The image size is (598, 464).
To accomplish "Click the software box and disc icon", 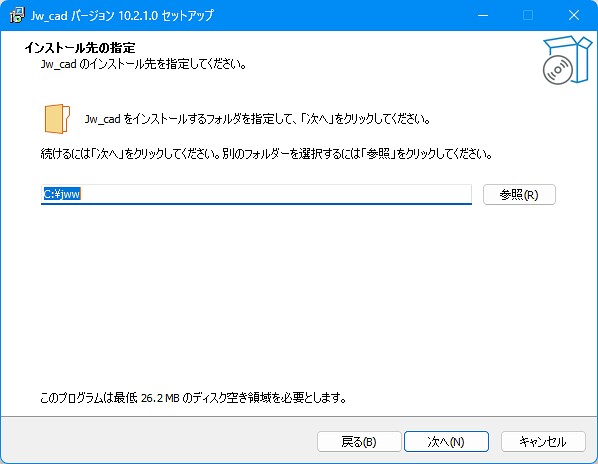I will coord(567,60).
